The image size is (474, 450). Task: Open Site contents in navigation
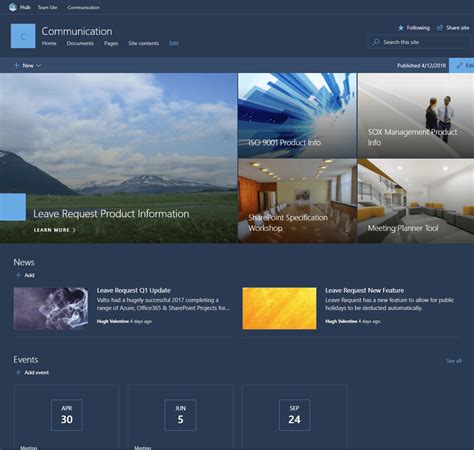pos(144,43)
